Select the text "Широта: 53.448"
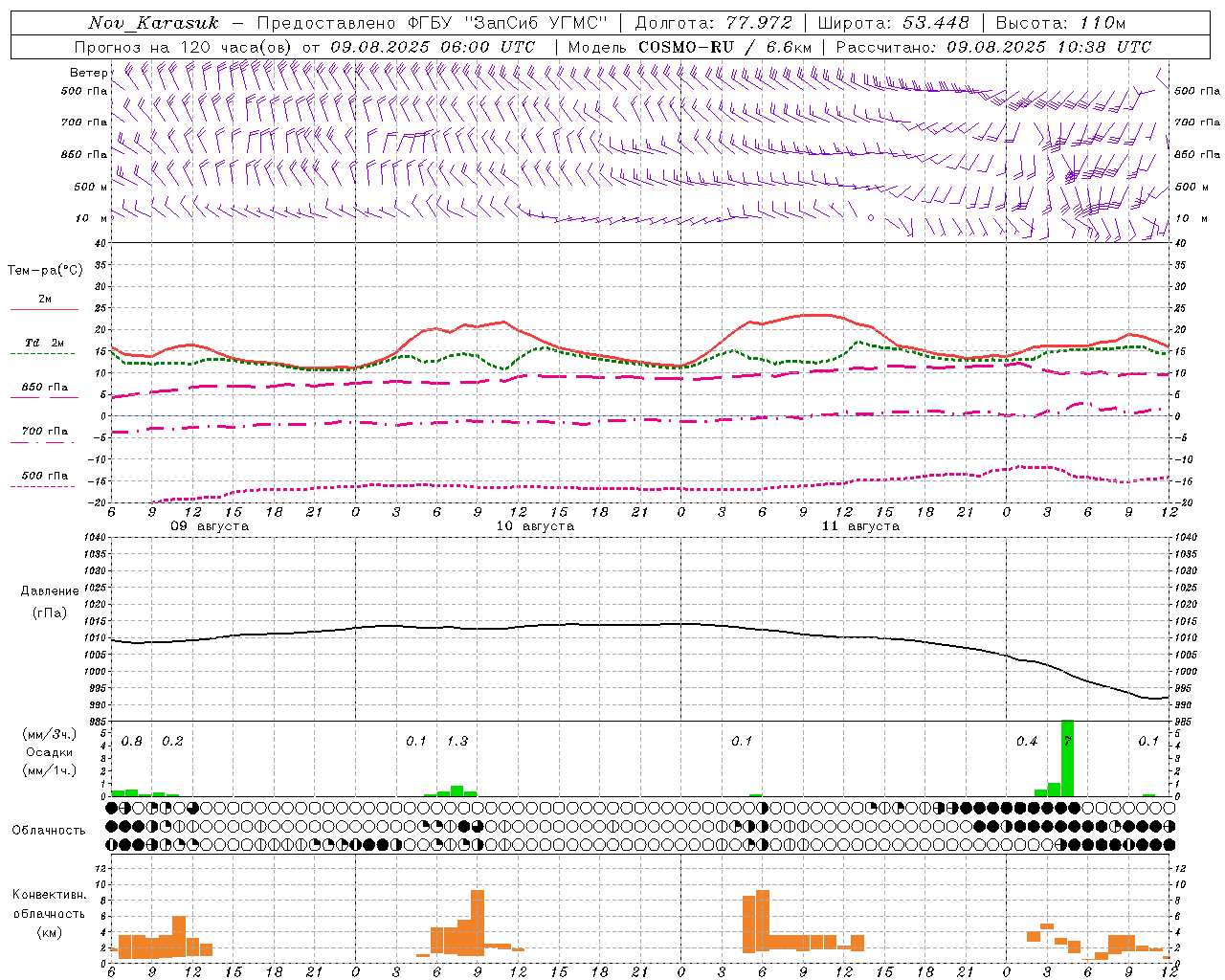 click(893, 23)
